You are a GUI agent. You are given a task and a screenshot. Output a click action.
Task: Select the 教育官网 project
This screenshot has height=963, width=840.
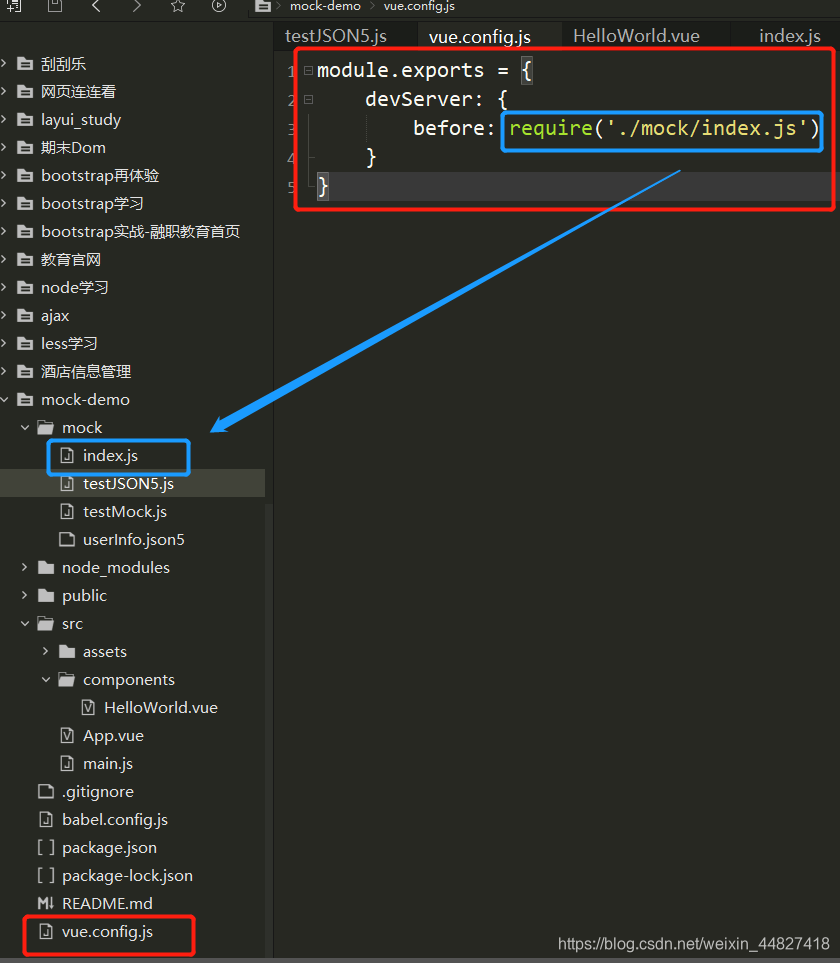71,260
